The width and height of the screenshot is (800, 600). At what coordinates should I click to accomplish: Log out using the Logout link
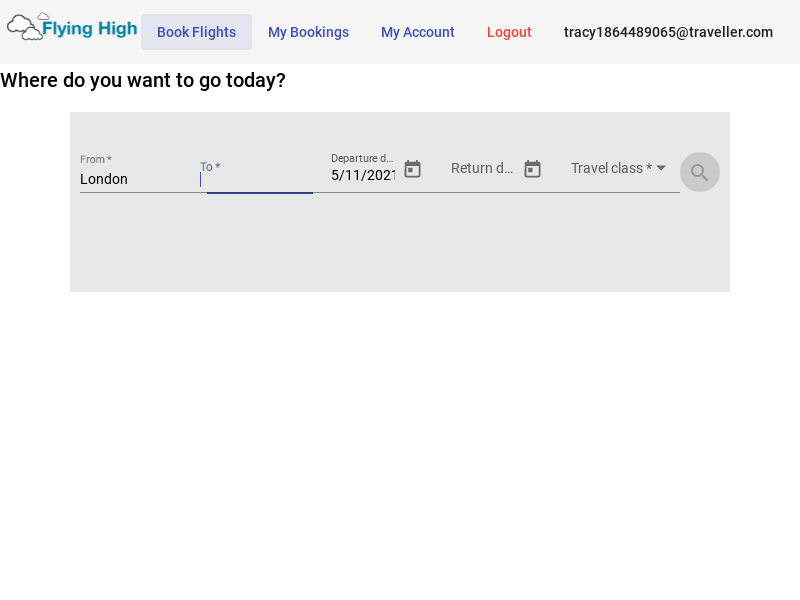click(509, 32)
